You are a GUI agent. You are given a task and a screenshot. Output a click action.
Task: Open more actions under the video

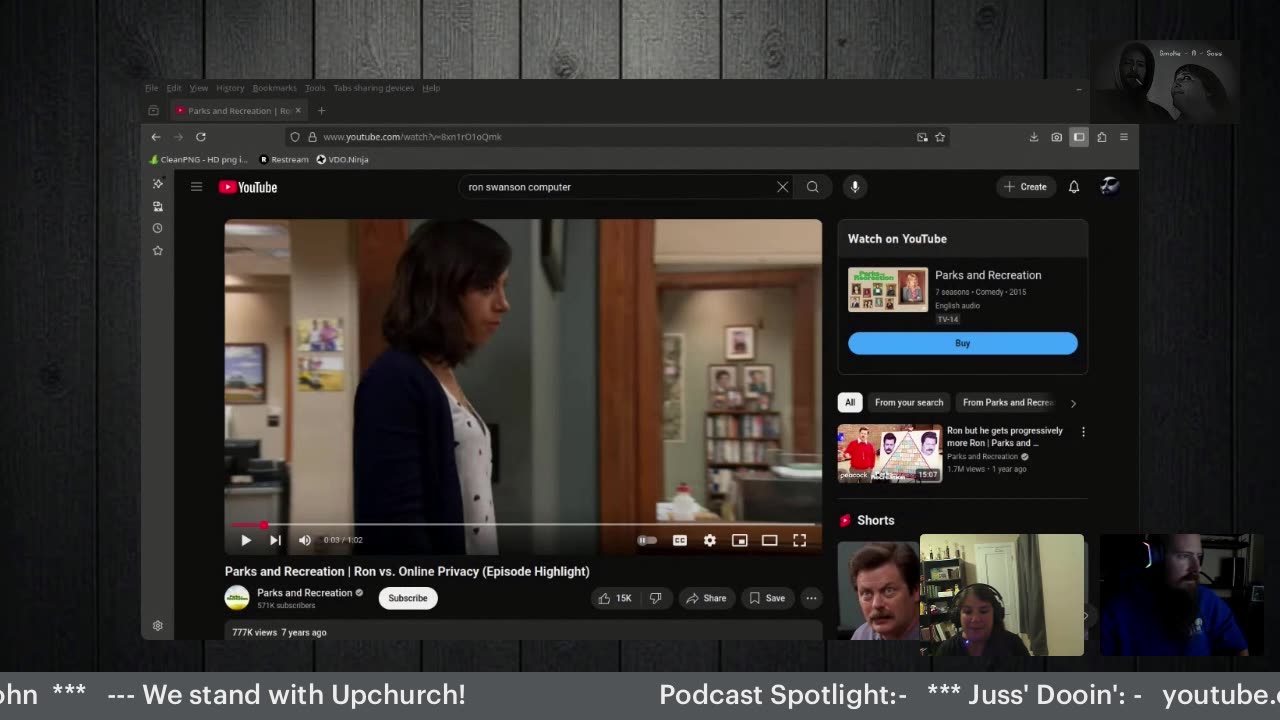point(812,598)
